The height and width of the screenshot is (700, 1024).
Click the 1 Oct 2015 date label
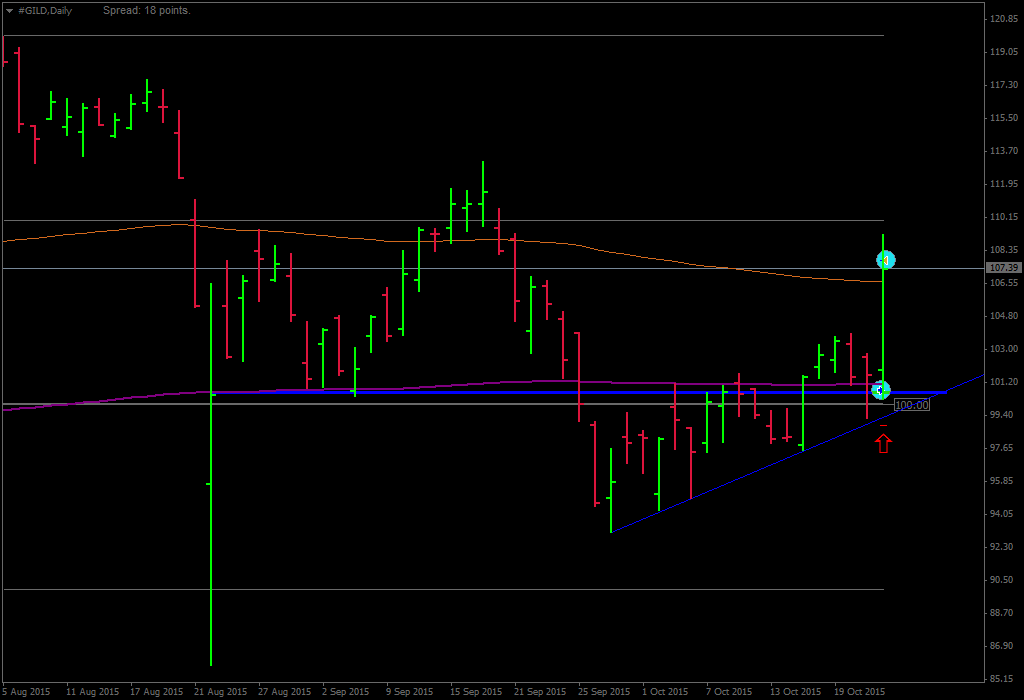pos(665,692)
